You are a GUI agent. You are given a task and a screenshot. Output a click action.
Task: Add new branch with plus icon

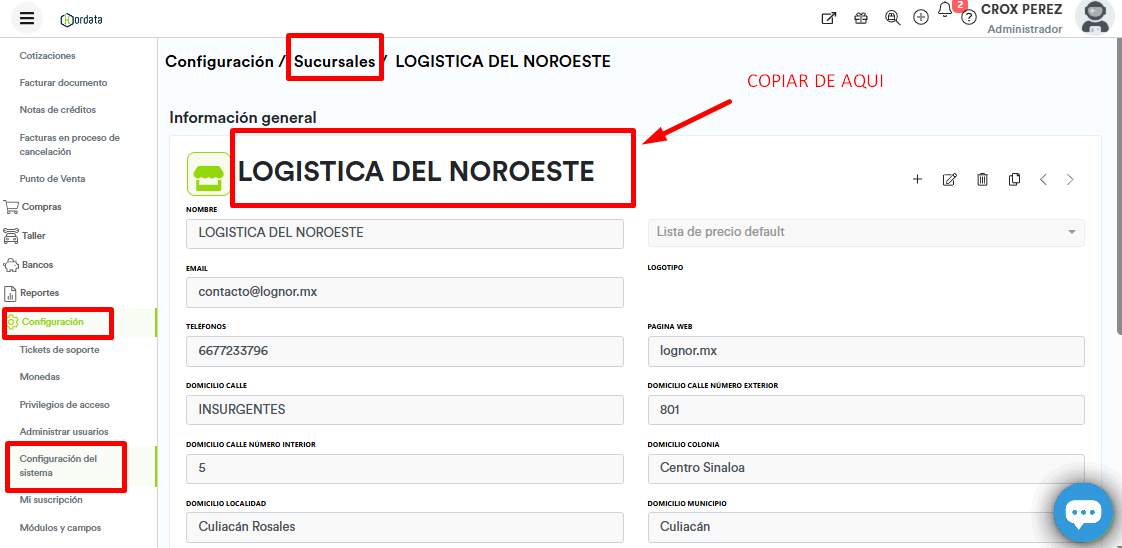[x=917, y=180]
